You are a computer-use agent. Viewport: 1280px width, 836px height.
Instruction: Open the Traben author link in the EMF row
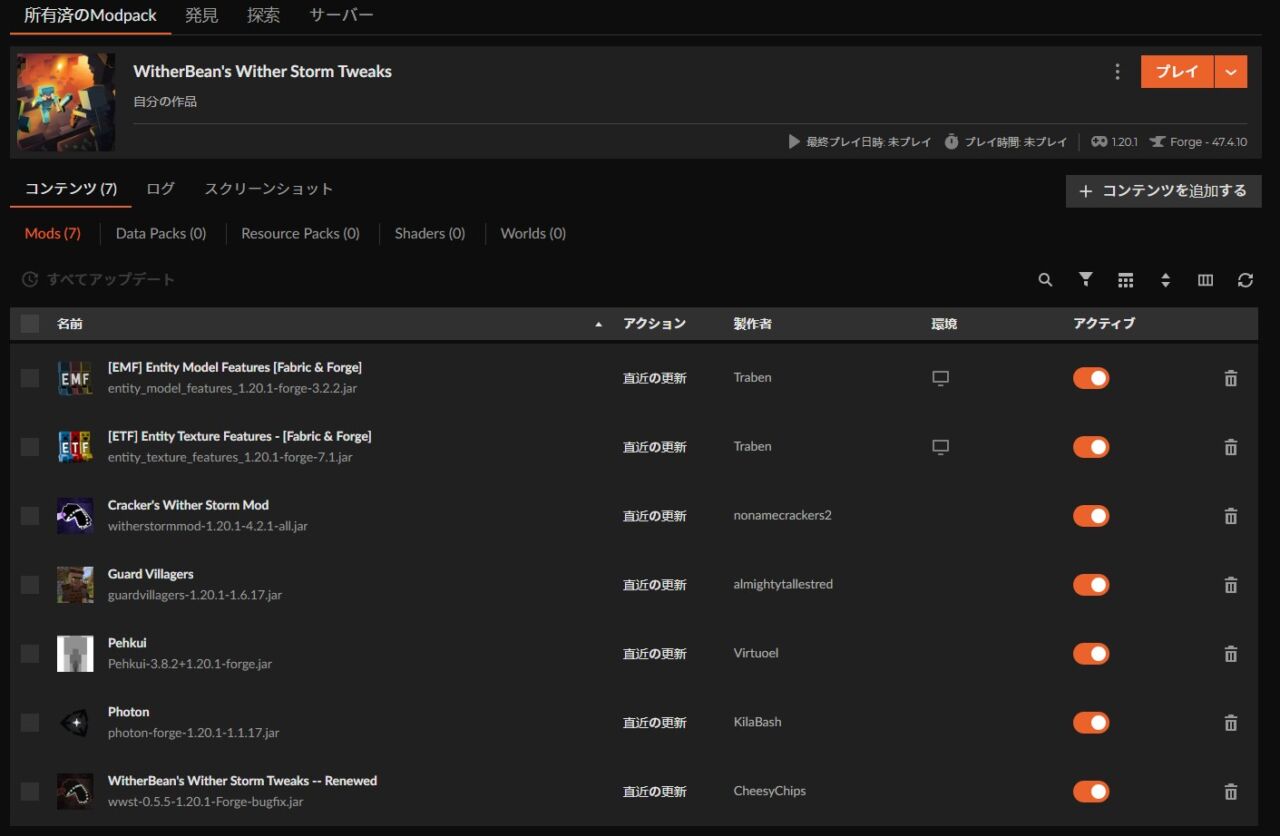753,378
